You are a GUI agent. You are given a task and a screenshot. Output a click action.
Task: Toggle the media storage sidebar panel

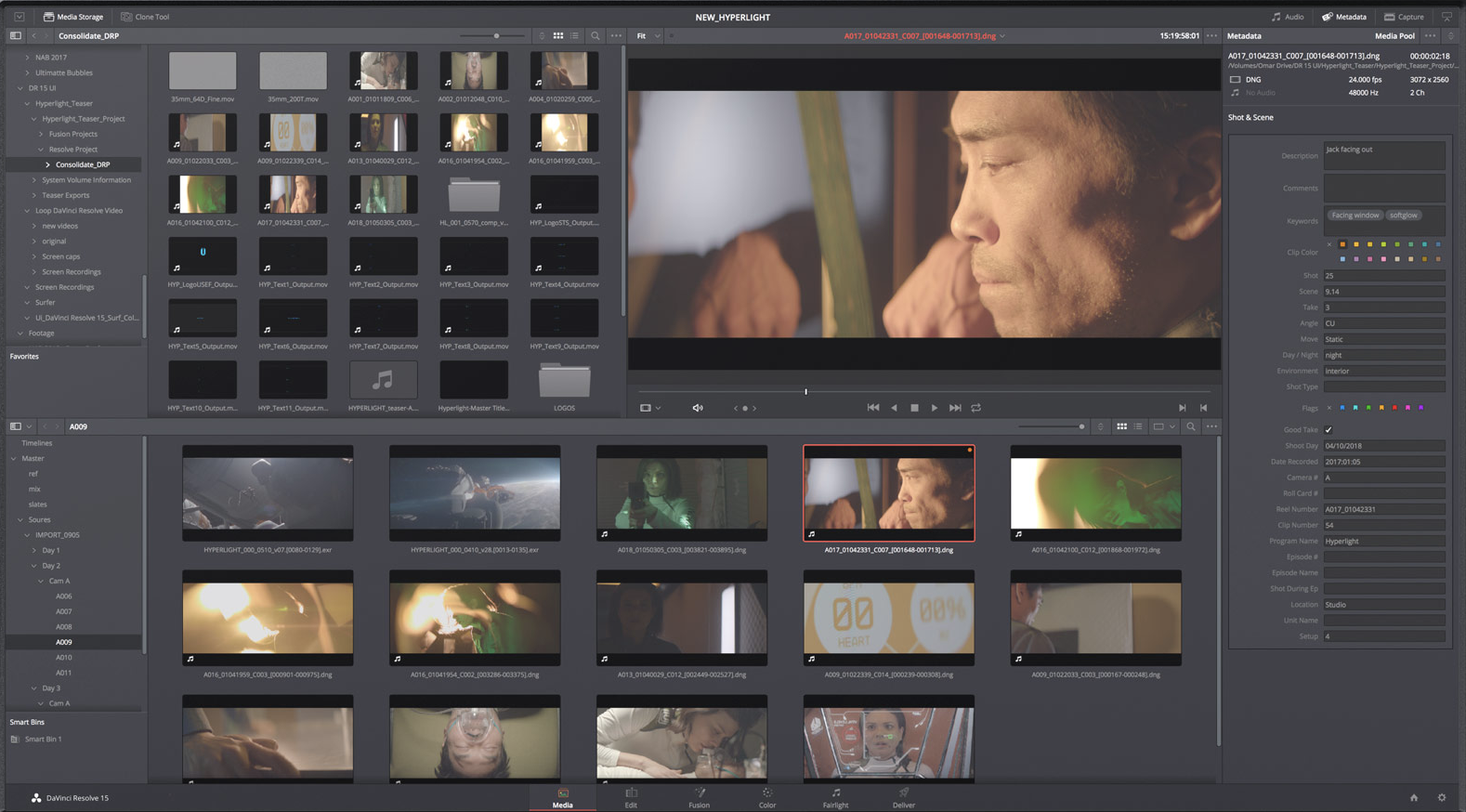pos(16,36)
